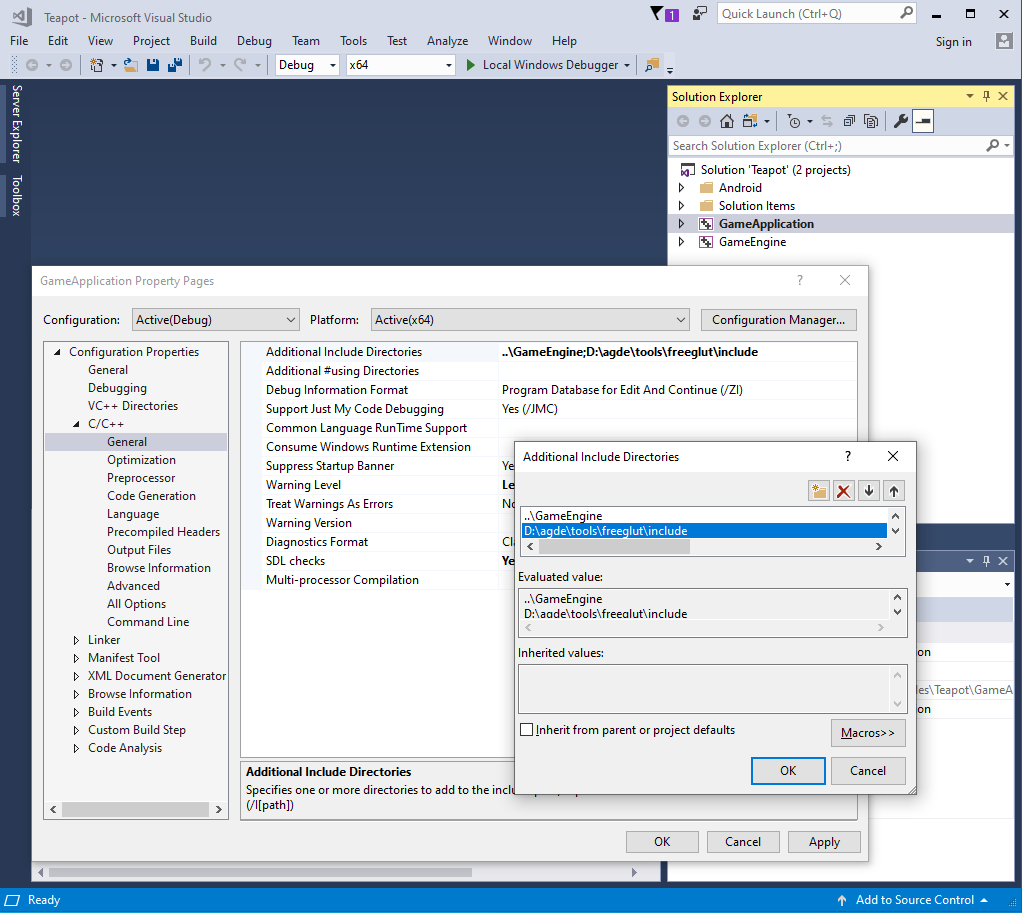
Task: Apply the property page changes
Action: pyautogui.click(x=823, y=841)
